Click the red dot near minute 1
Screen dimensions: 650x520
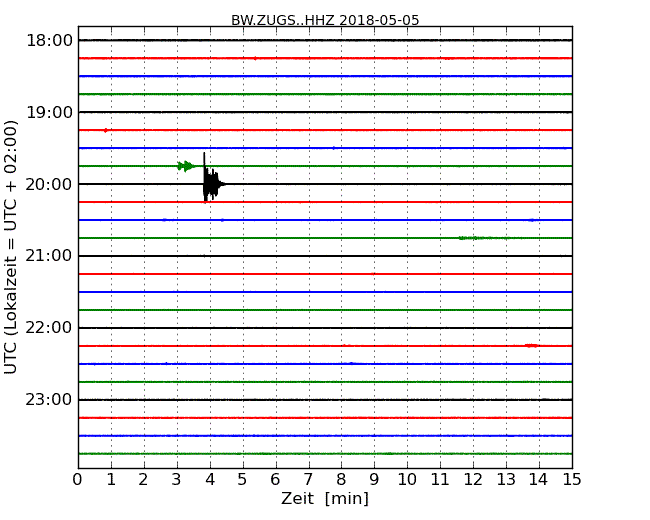[106, 130]
